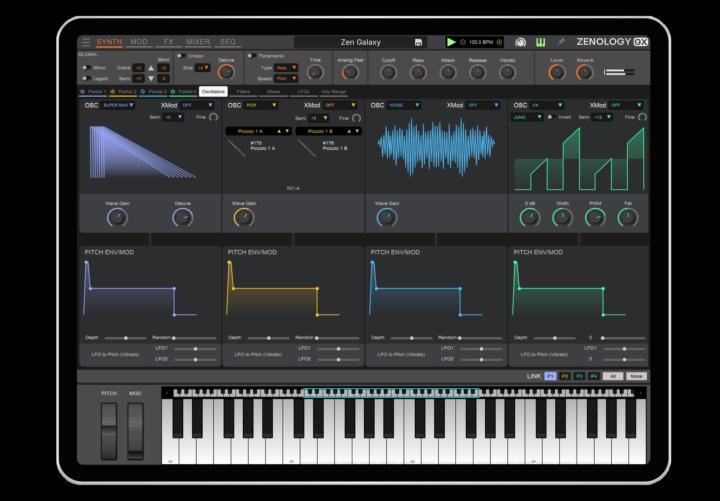720x501 pixels.
Task: Toggle the green keyboard icon
Action: point(540,42)
